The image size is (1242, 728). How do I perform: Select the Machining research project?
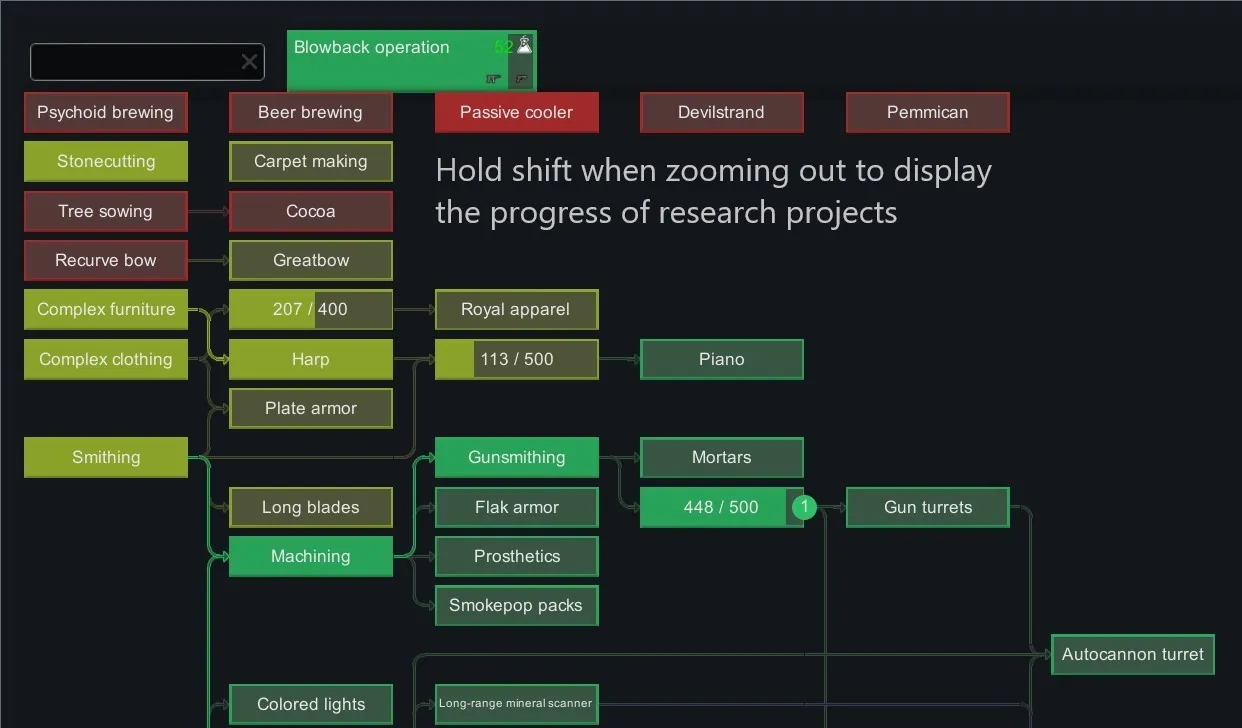pos(310,557)
